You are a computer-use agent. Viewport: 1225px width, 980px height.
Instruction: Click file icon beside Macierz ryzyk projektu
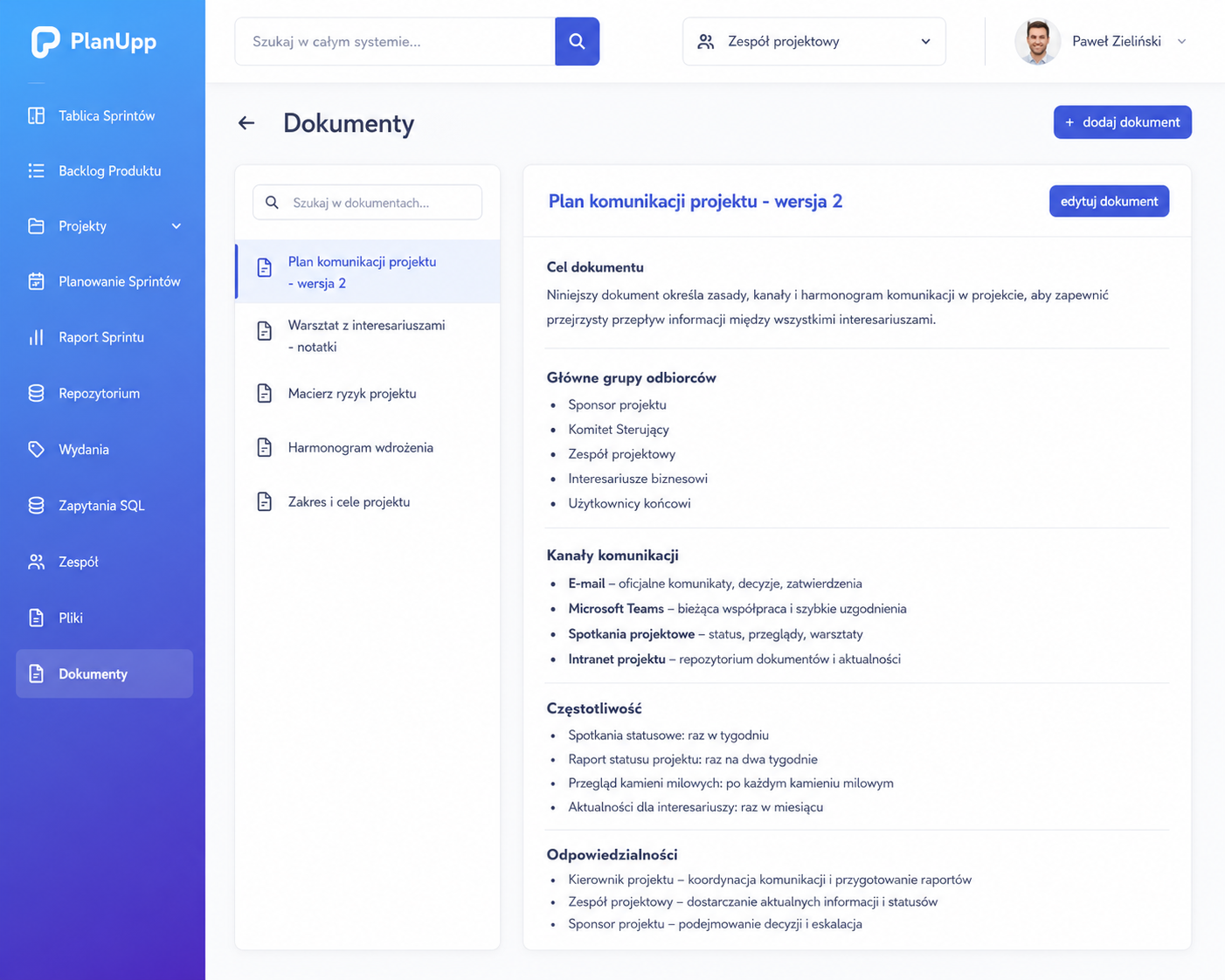[x=264, y=393]
